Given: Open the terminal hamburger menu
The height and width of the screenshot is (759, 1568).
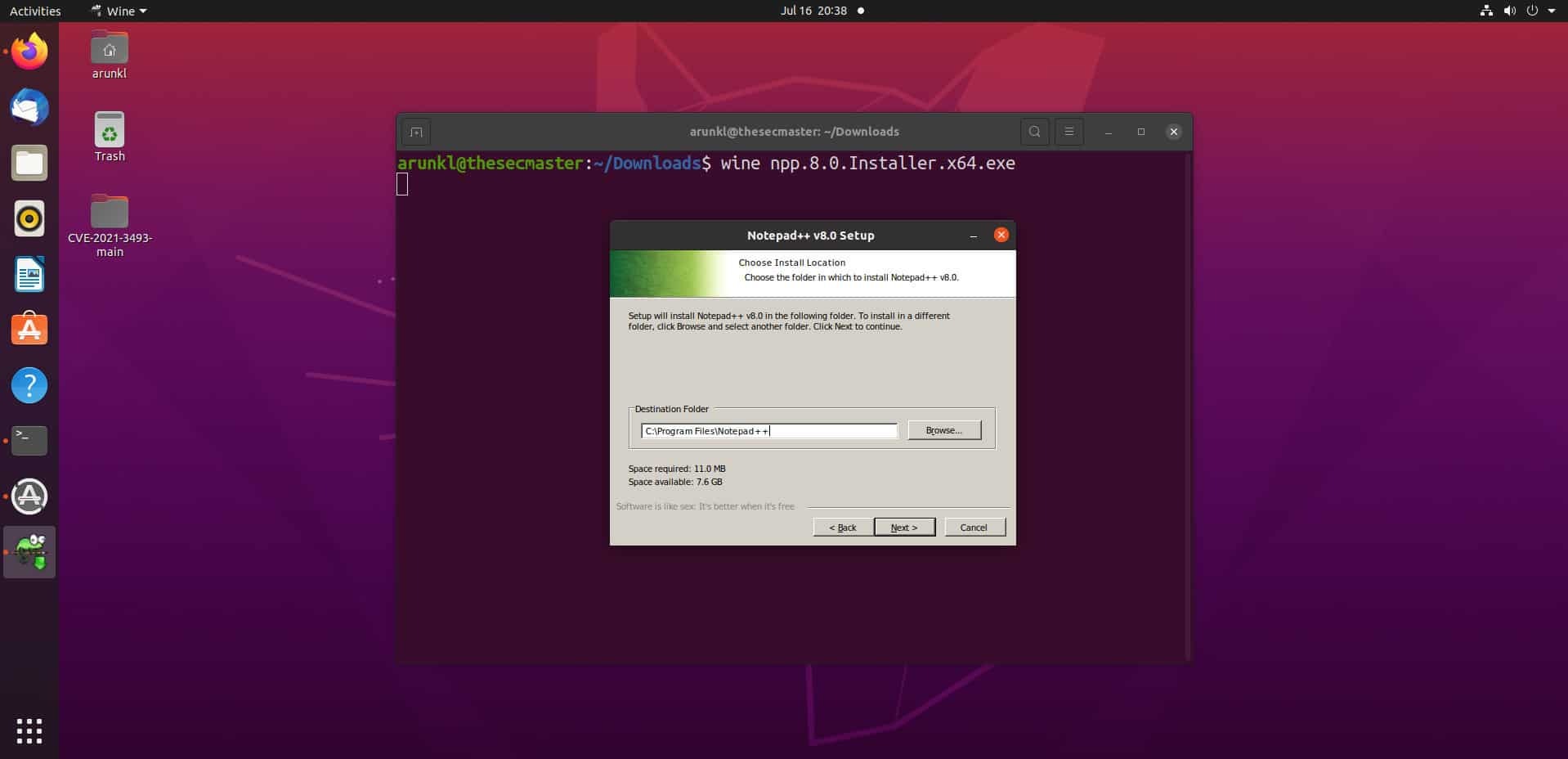Looking at the screenshot, I should click(1068, 132).
